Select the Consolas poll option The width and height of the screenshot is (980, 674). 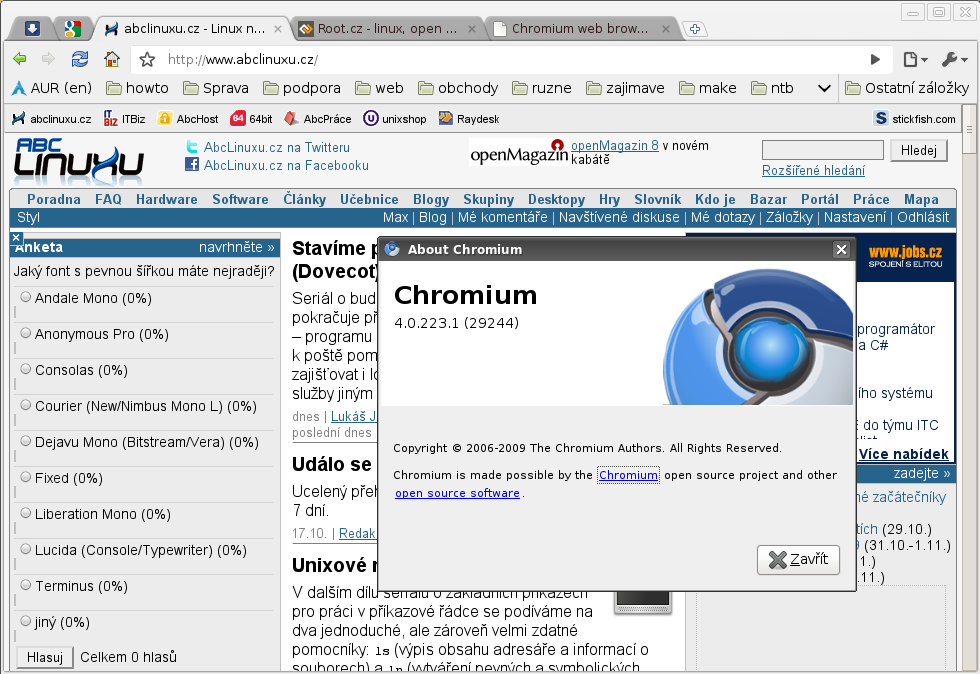coord(26,369)
